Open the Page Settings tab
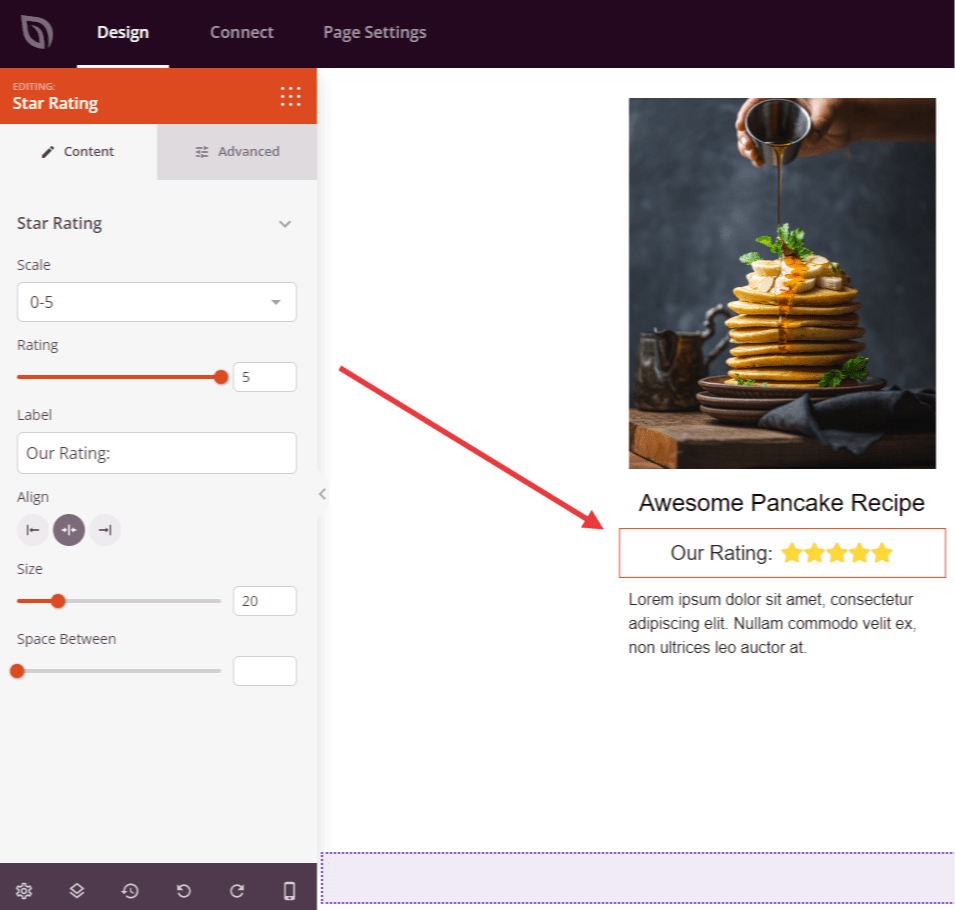Screen dimensions: 955x910 [x=374, y=33]
